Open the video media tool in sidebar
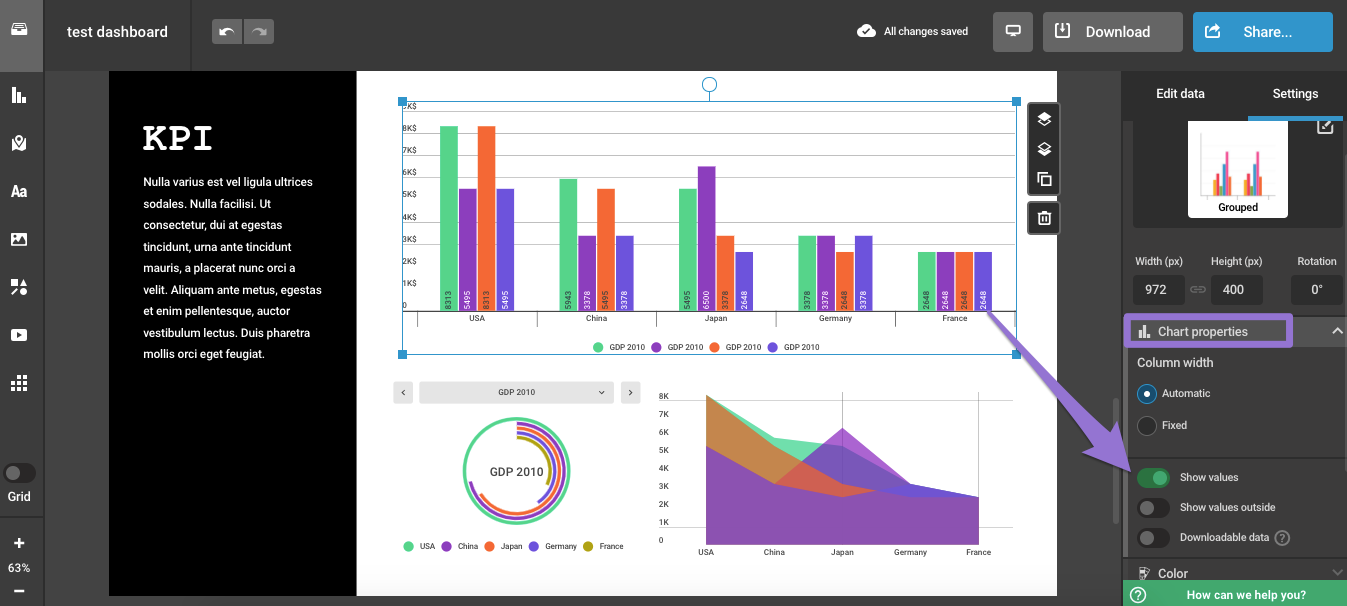1347x606 pixels. 19,335
